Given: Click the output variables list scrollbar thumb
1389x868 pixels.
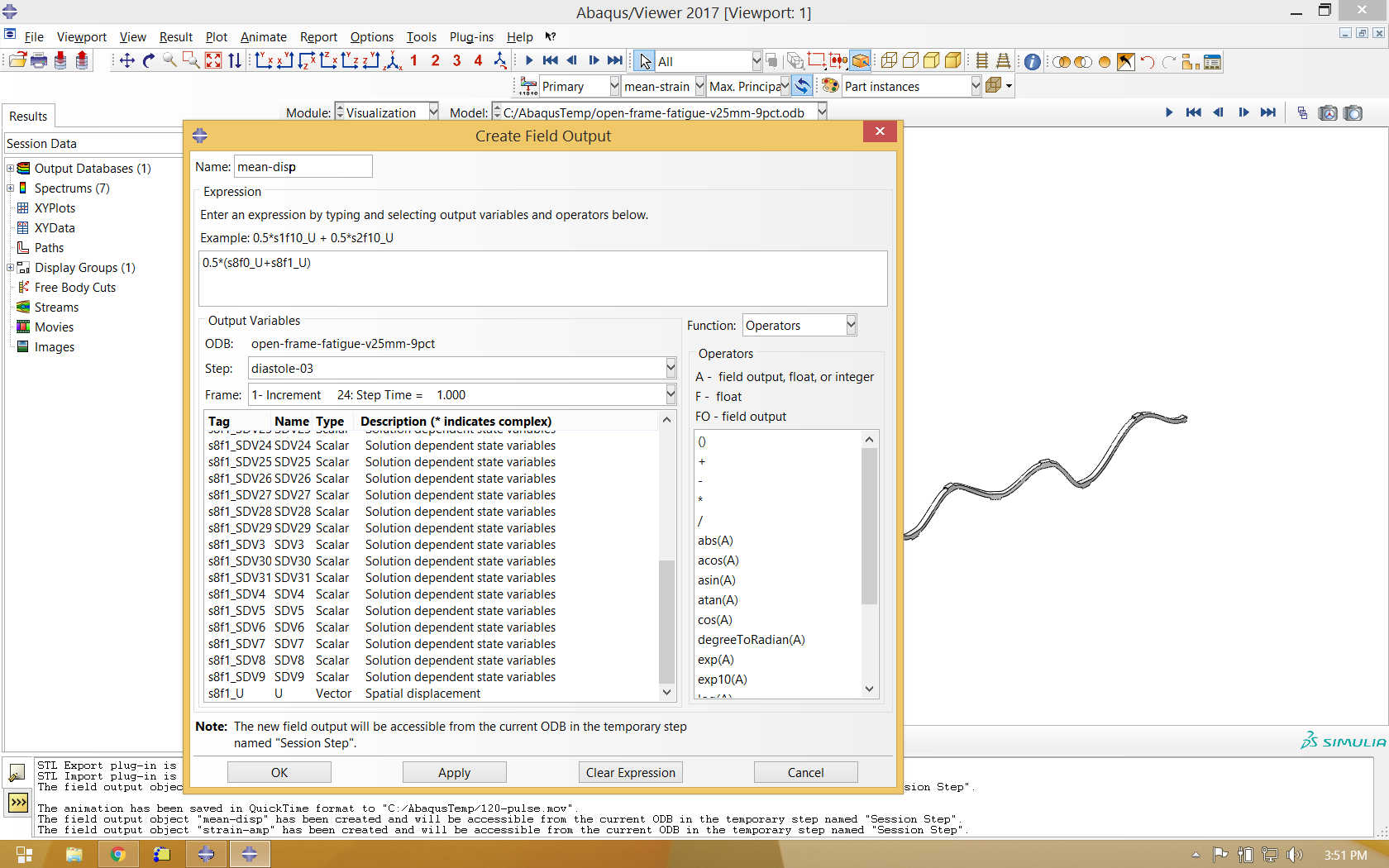Looking at the screenshot, I should coord(667,622).
